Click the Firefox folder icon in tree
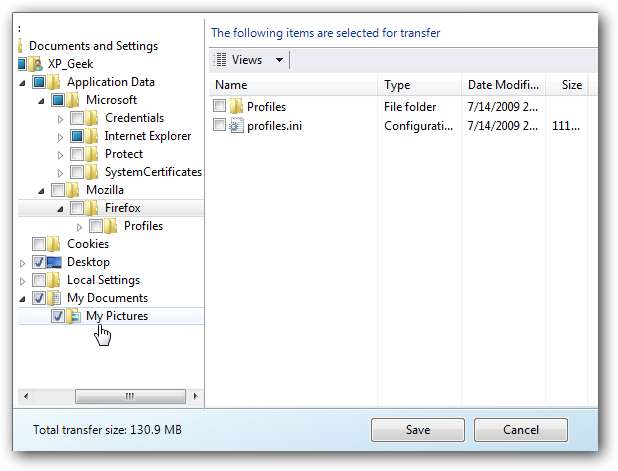The image size is (618, 471). point(91,208)
